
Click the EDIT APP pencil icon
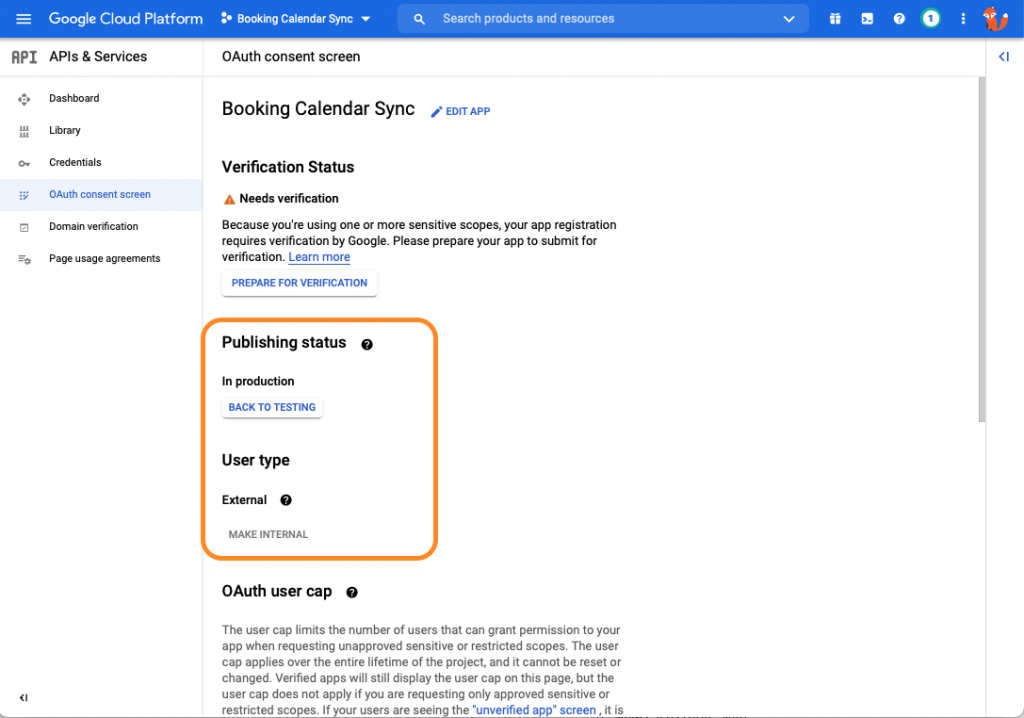(436, 112)
